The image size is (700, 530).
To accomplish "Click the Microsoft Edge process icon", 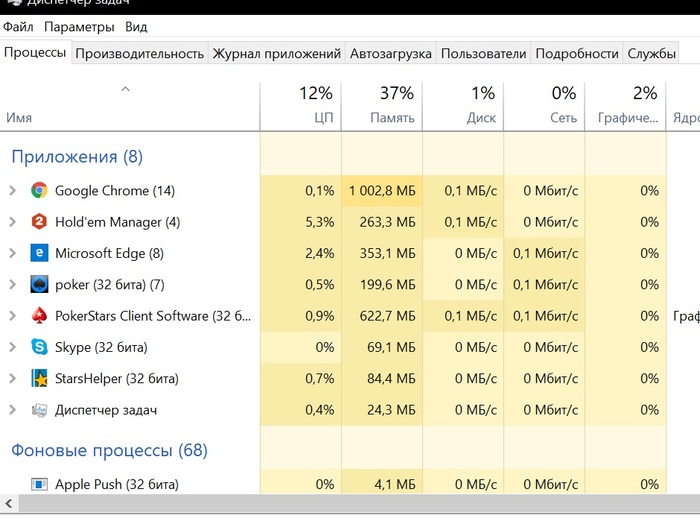I will point(39,253).
